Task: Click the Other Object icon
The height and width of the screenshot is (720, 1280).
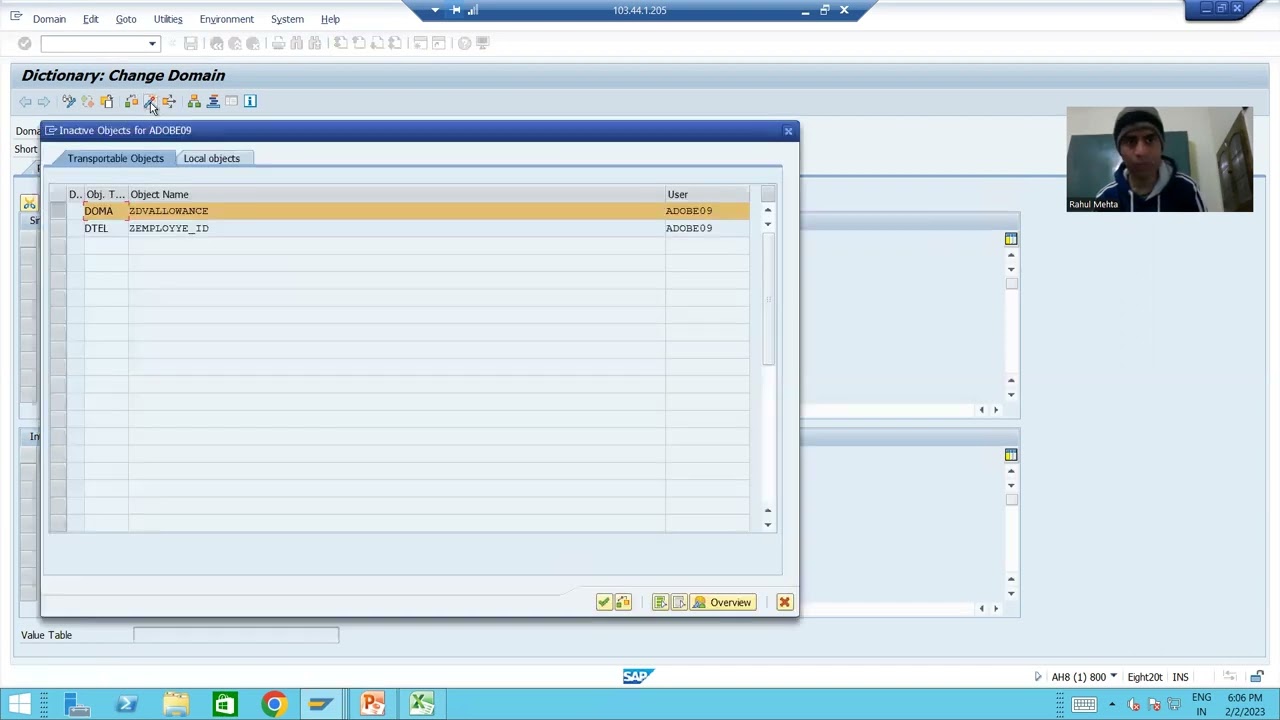Action: click(x=107, y=101)
